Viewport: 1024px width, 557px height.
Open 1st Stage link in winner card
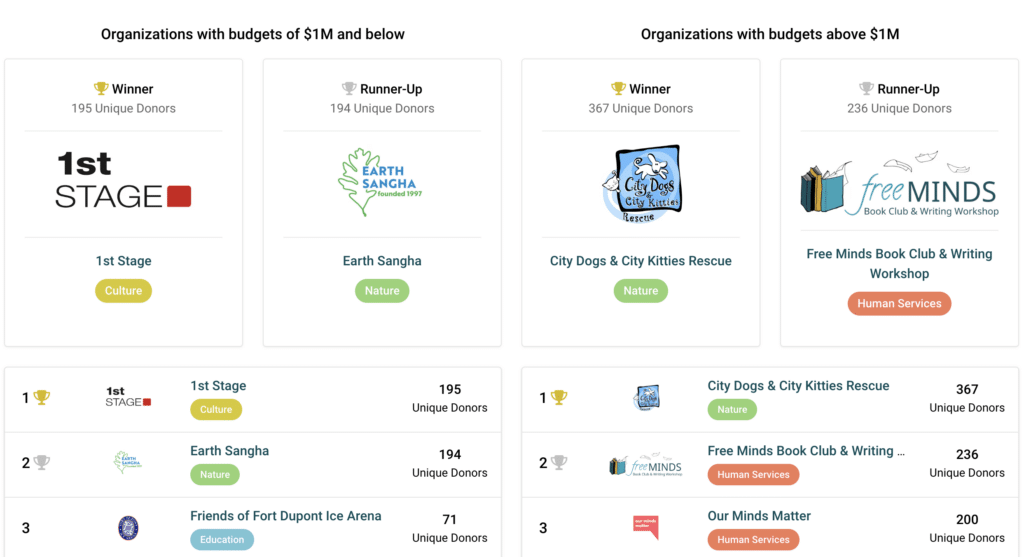click(x=123, y=261)
